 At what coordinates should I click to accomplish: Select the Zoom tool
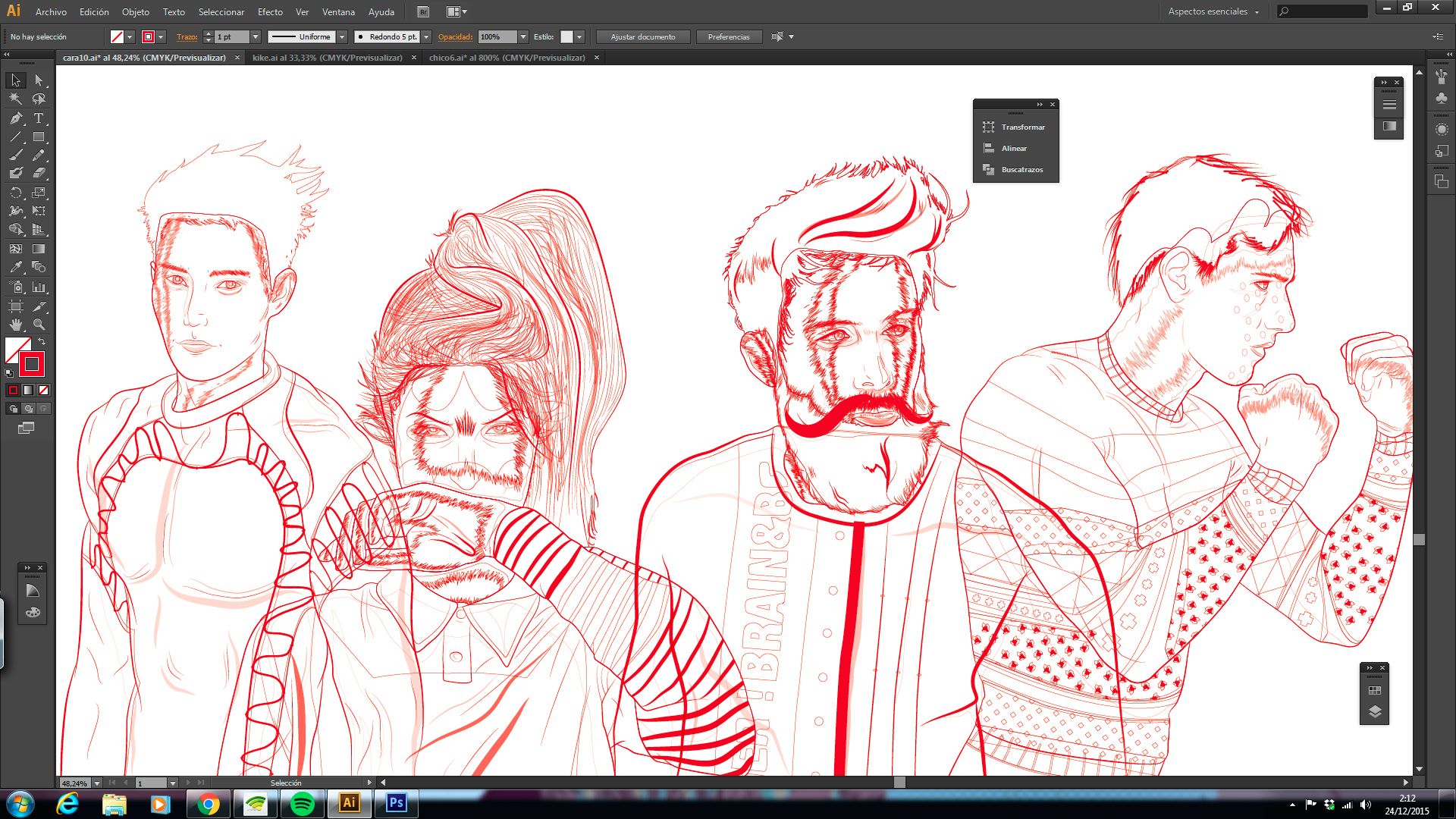click(39, 325)
